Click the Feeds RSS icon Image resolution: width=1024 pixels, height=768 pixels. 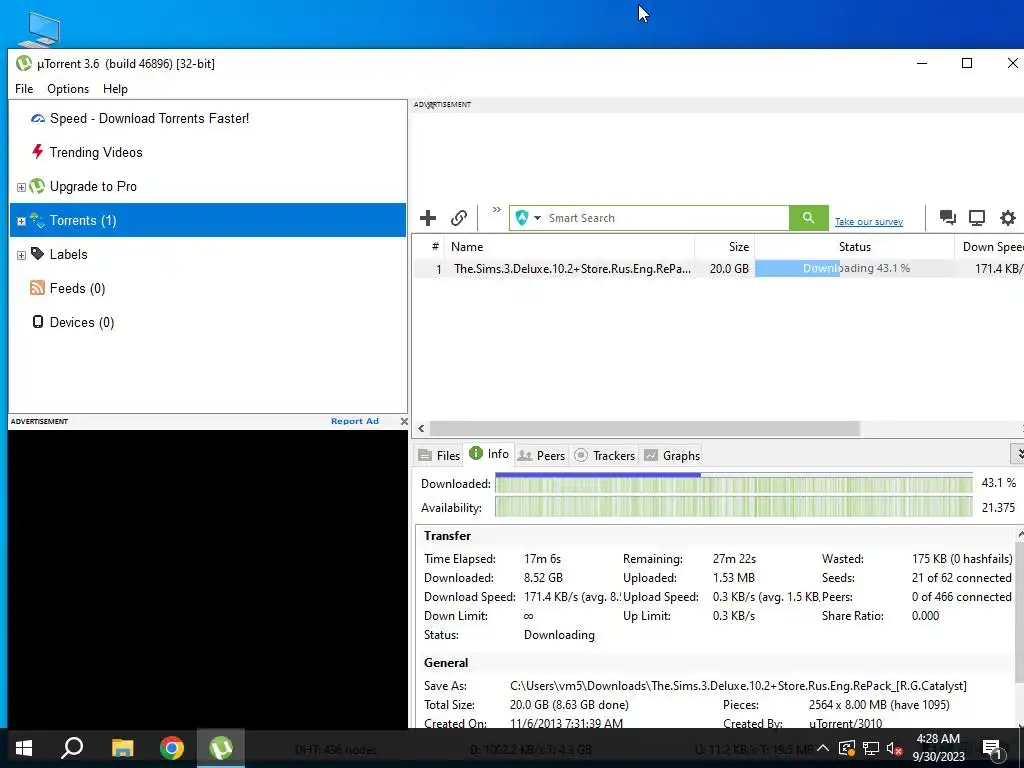tap(37, 288)
